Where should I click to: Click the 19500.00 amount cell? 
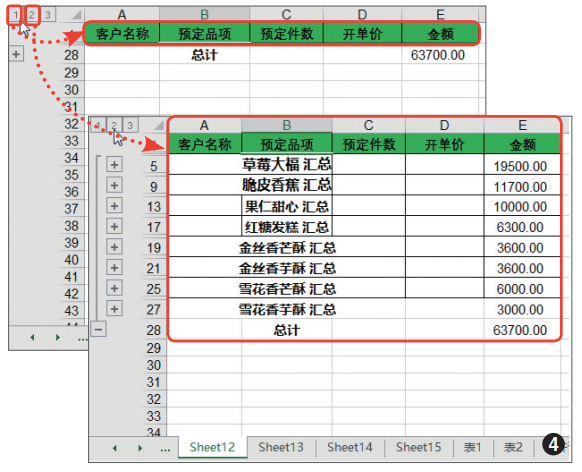coord(522,166)
